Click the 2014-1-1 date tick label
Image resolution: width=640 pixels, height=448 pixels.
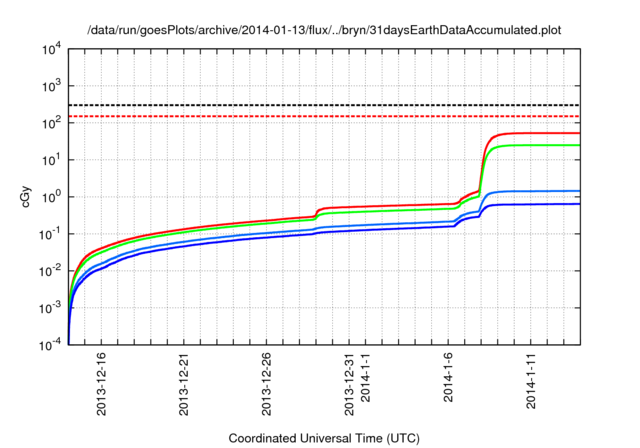[x=365, y=377]
